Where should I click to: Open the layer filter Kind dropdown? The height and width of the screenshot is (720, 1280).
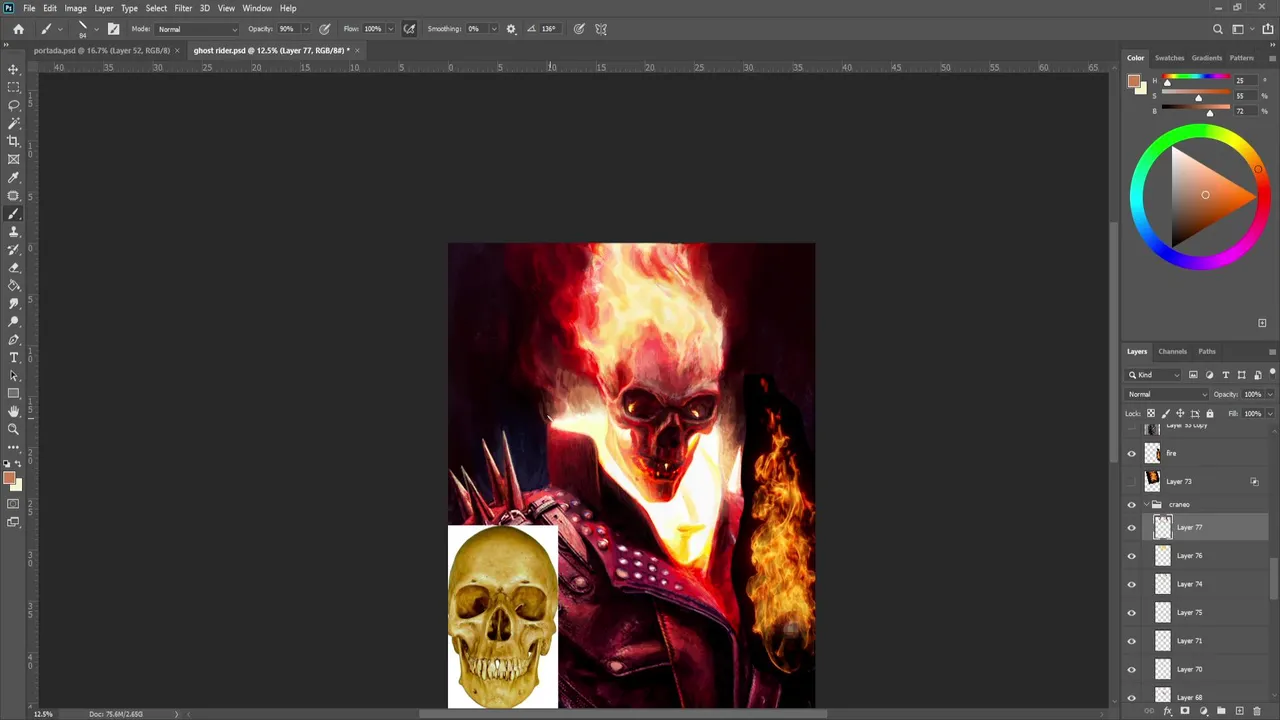click(x=1154, y=375)
